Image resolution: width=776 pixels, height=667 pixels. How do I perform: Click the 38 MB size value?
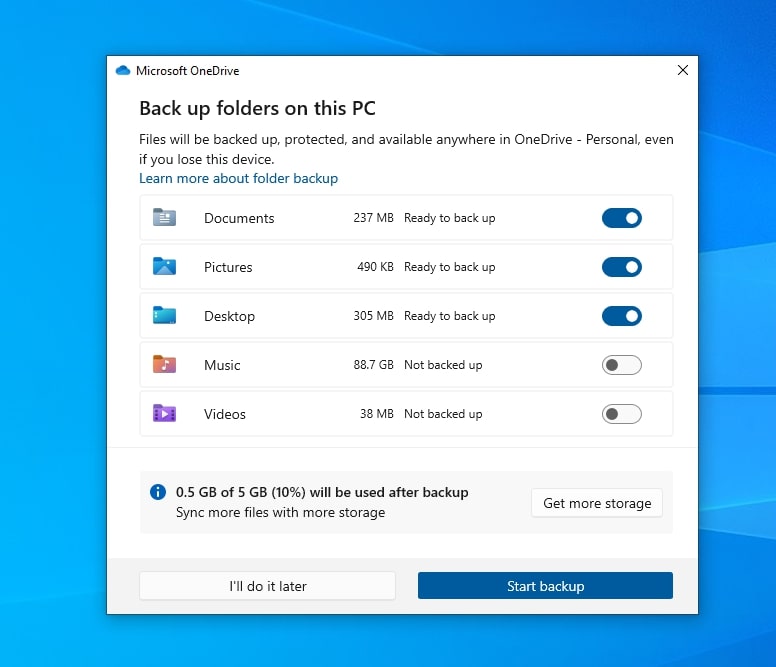(377, 414)
